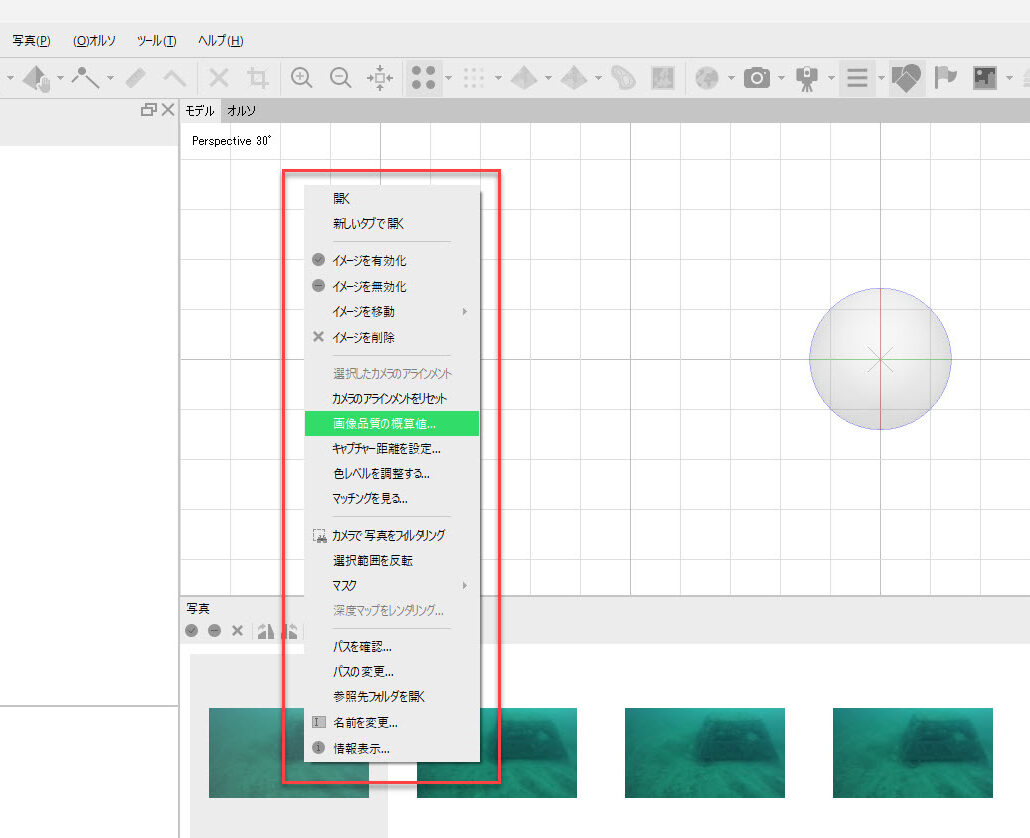The image size is (1030, 838).
Task: Switch to the オルソ tab
Action: (241, 111)
